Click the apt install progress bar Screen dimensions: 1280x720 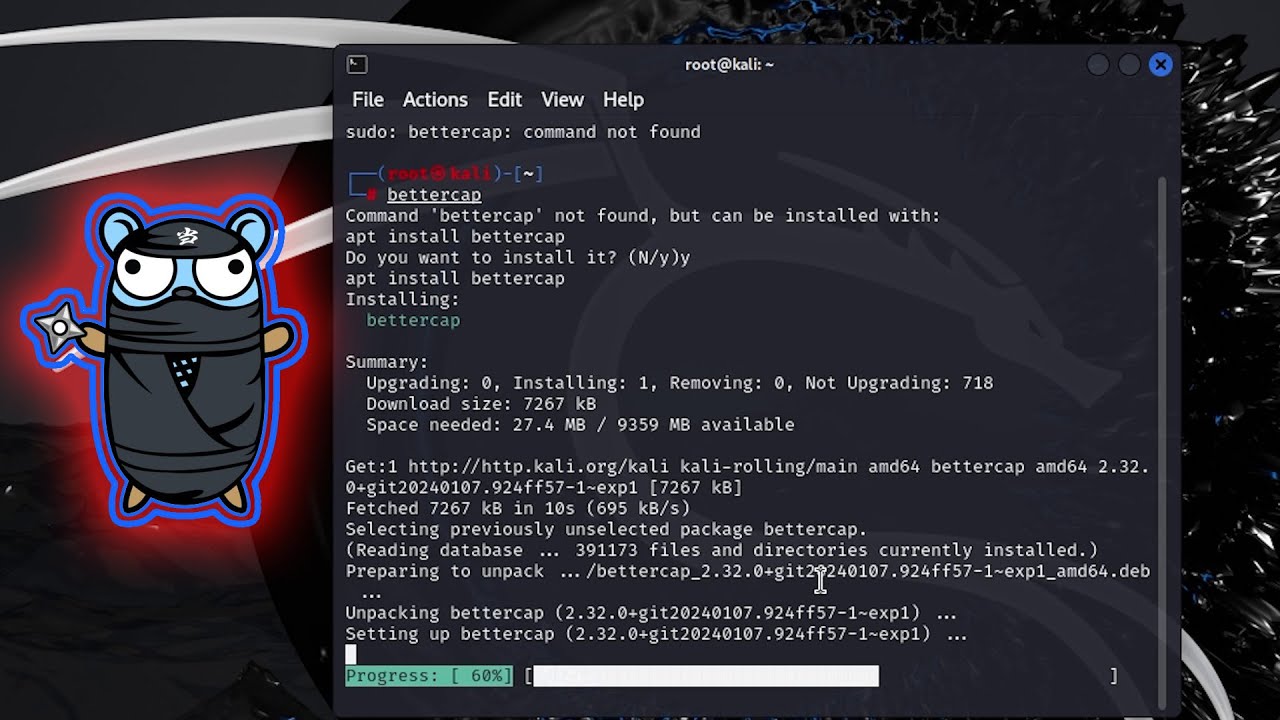820,676
